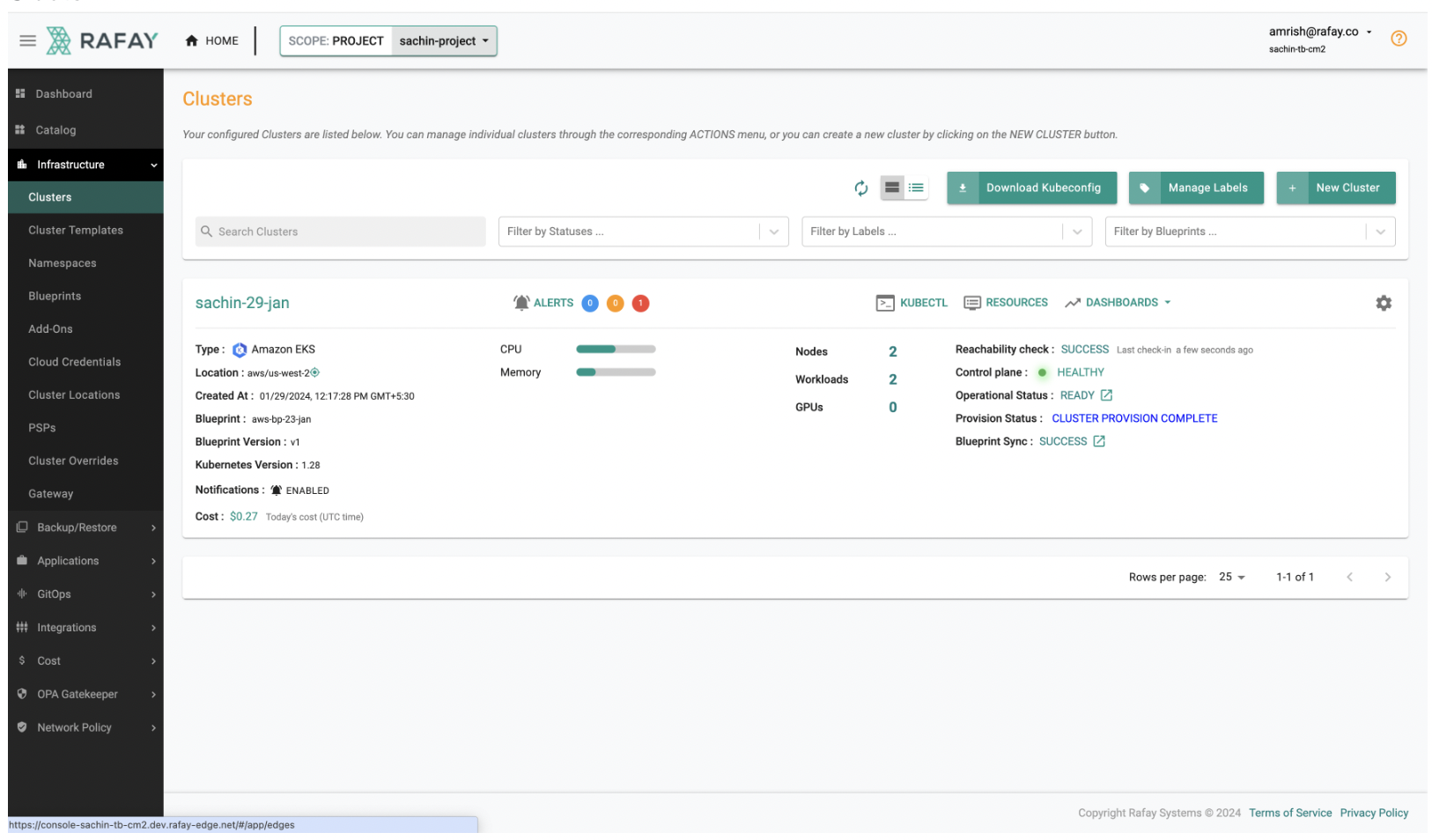Open Cloud Credentials page
1432x840 pixels.
pyautogui.click(x=85, y=362)
